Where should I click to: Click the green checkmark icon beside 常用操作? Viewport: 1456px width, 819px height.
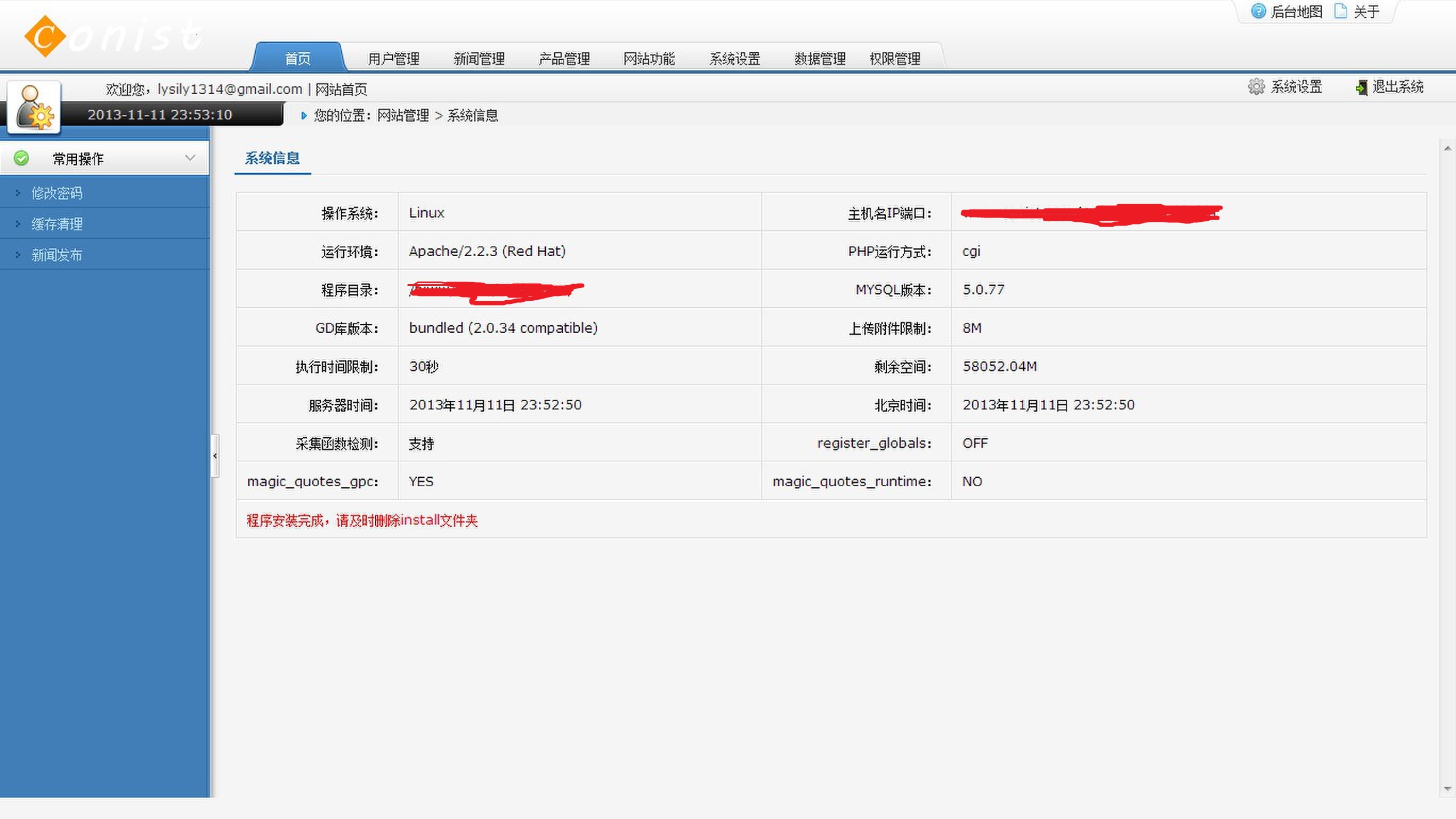21,158
